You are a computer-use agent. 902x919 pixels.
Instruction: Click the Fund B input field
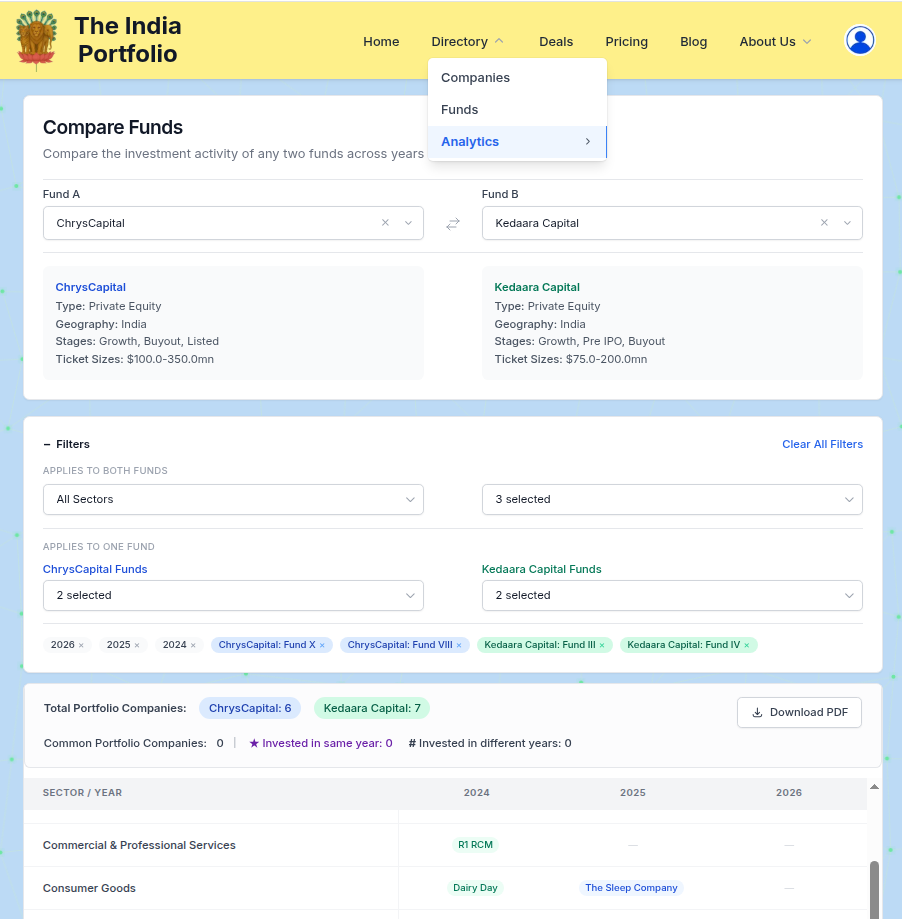click(672, 223)
